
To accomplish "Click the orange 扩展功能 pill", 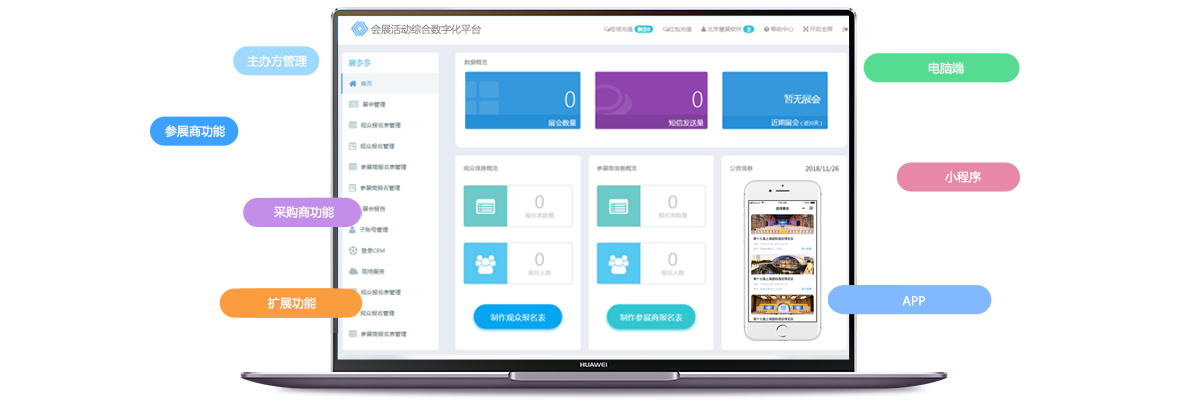I will coord(291,302).
